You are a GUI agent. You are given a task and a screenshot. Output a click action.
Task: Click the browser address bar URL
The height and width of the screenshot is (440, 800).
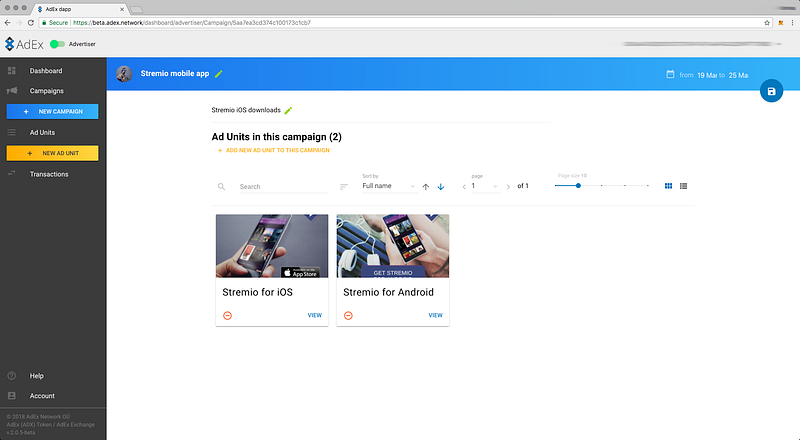(x=191, y=22)
